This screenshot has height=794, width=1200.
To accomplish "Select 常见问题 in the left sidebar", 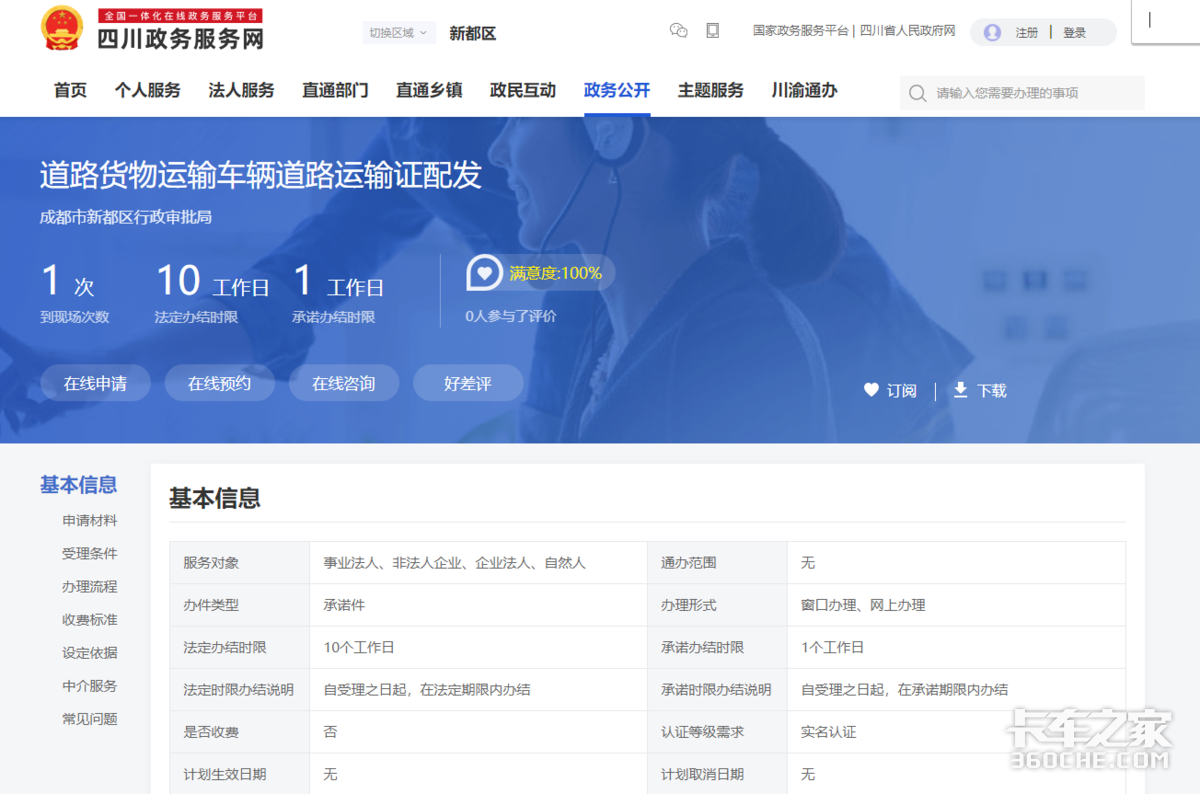I will 88,718.
